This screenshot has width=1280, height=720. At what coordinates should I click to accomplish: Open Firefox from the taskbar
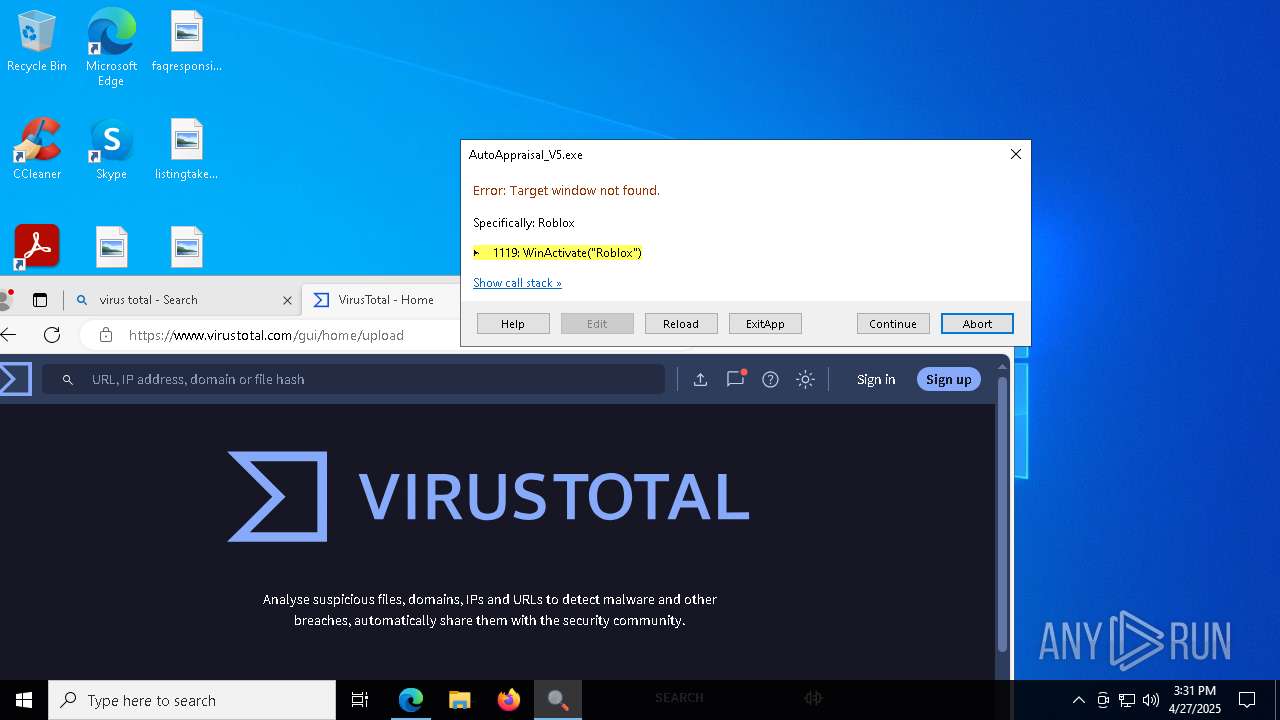tap(508, 700)
